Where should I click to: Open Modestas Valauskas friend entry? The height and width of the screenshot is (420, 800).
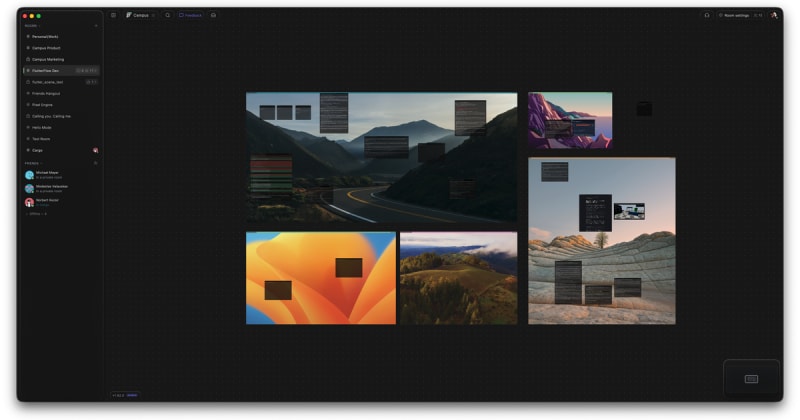(x=61, y=189)
